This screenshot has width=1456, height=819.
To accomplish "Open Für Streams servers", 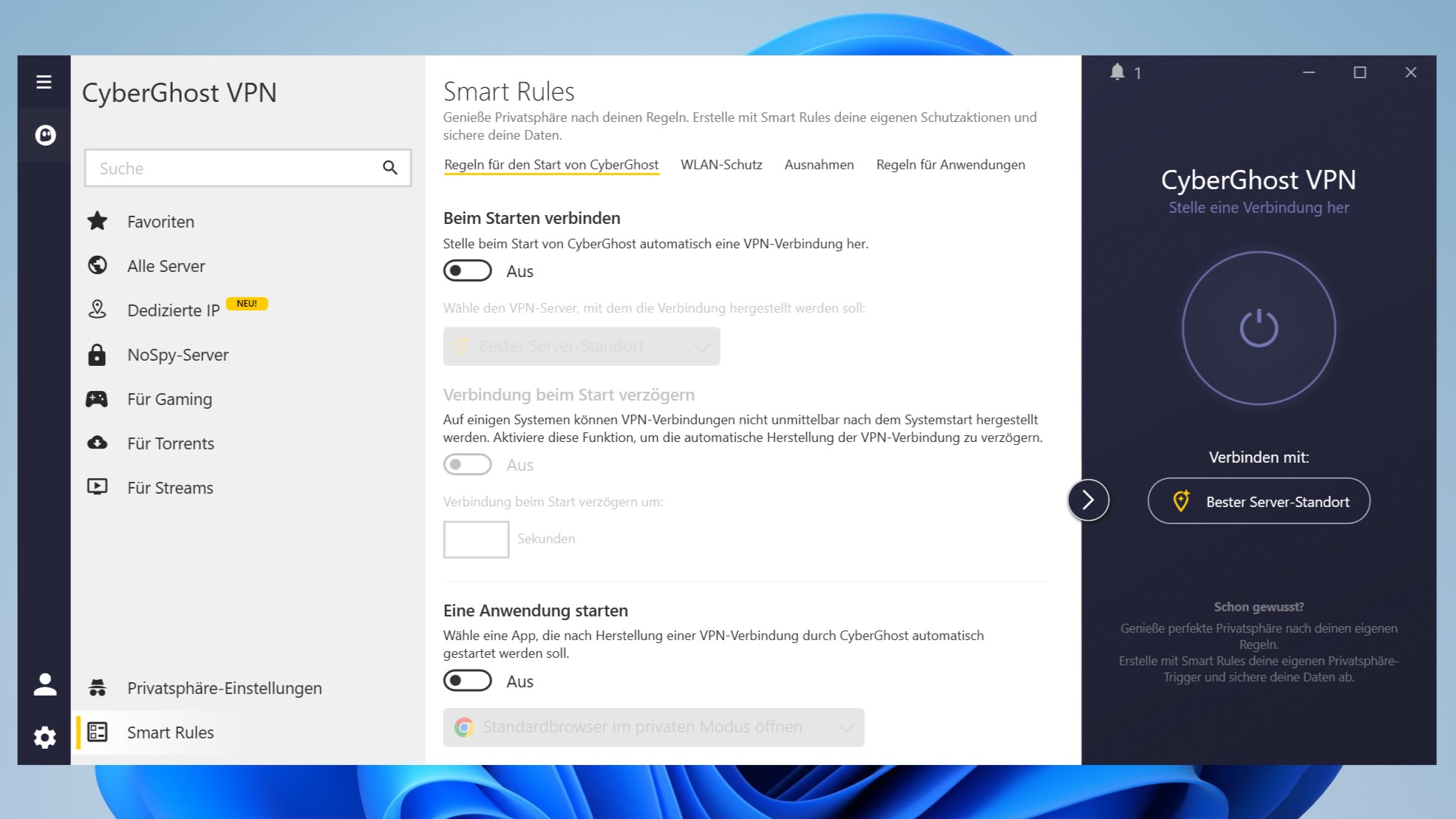I will 248,487.
